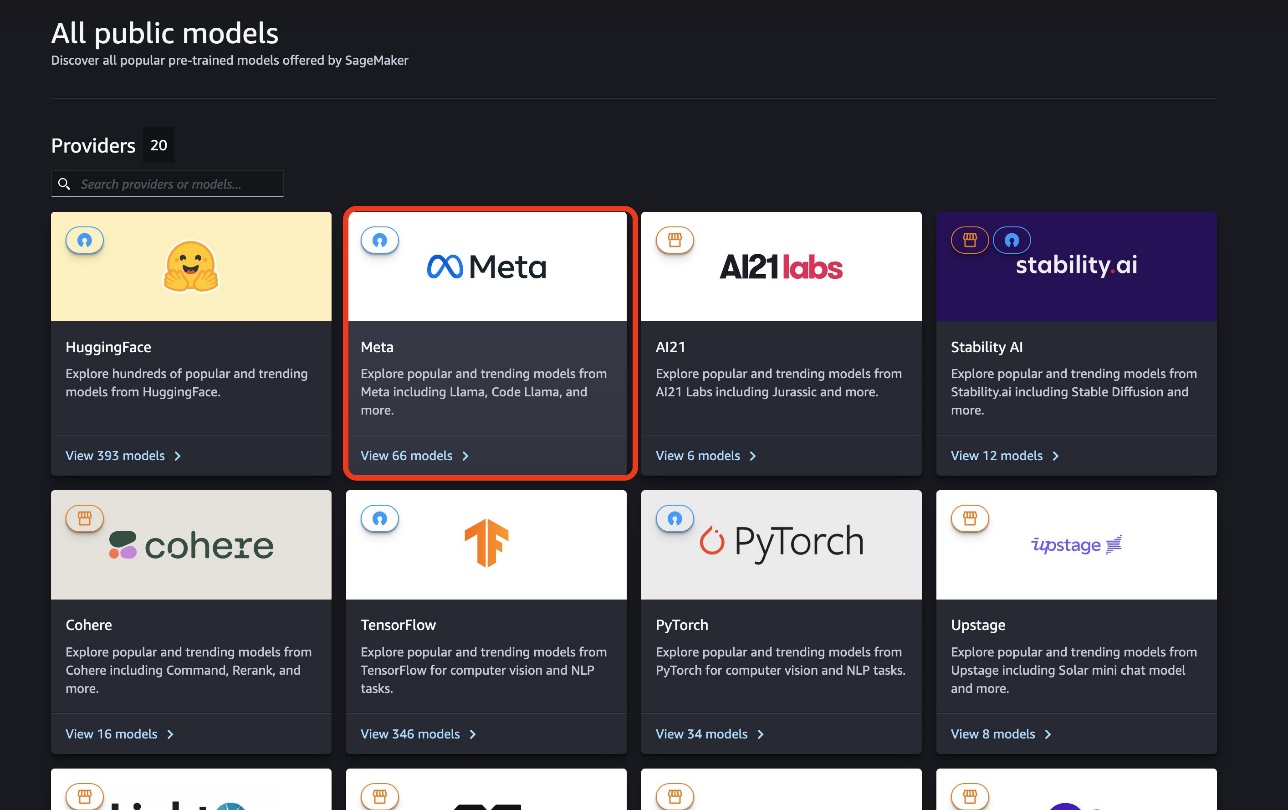Viewport: 1288px width, 810px height.
Task: Open the View 66 models link
Action: (x=415, y=456)
